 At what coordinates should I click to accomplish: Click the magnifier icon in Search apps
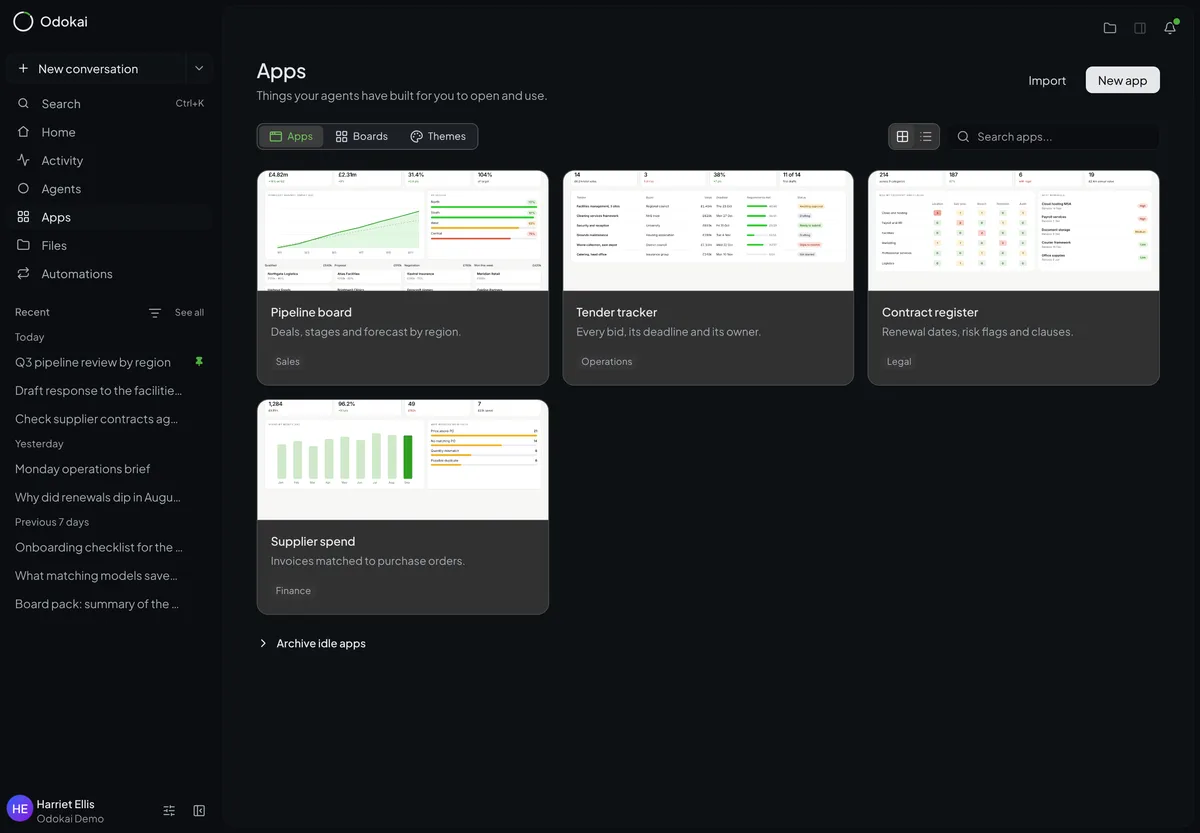[964, 137]
